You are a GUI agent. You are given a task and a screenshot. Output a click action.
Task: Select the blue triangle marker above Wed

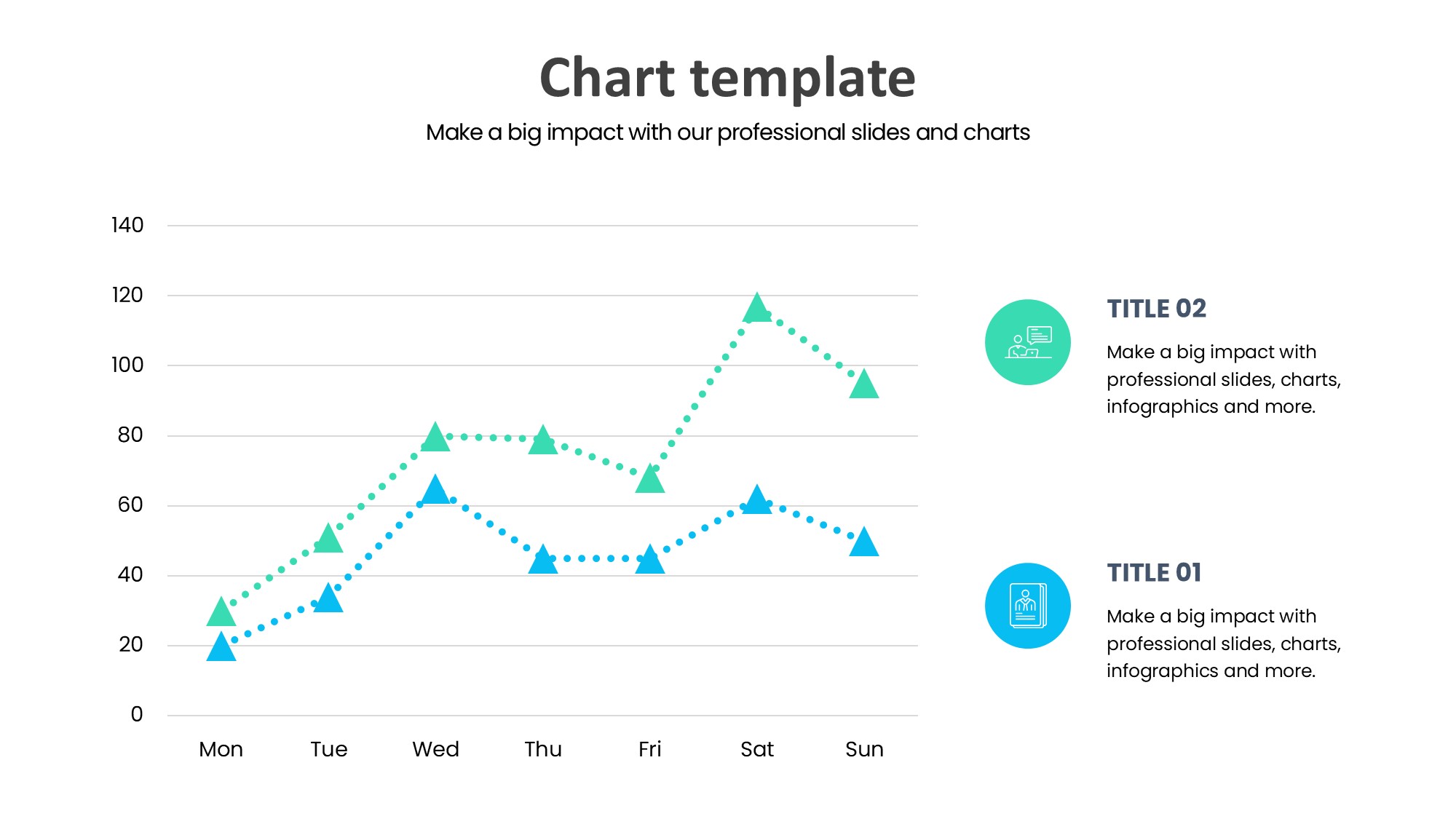[435, 491]
